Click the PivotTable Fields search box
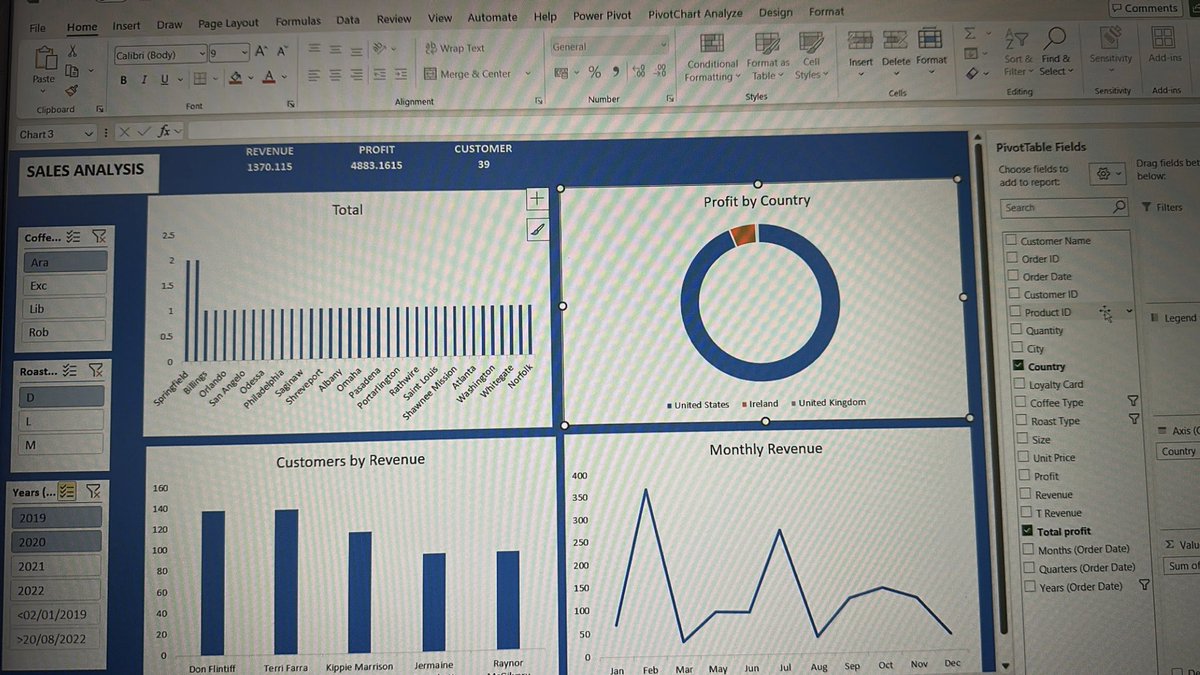 pos(1055,207)
